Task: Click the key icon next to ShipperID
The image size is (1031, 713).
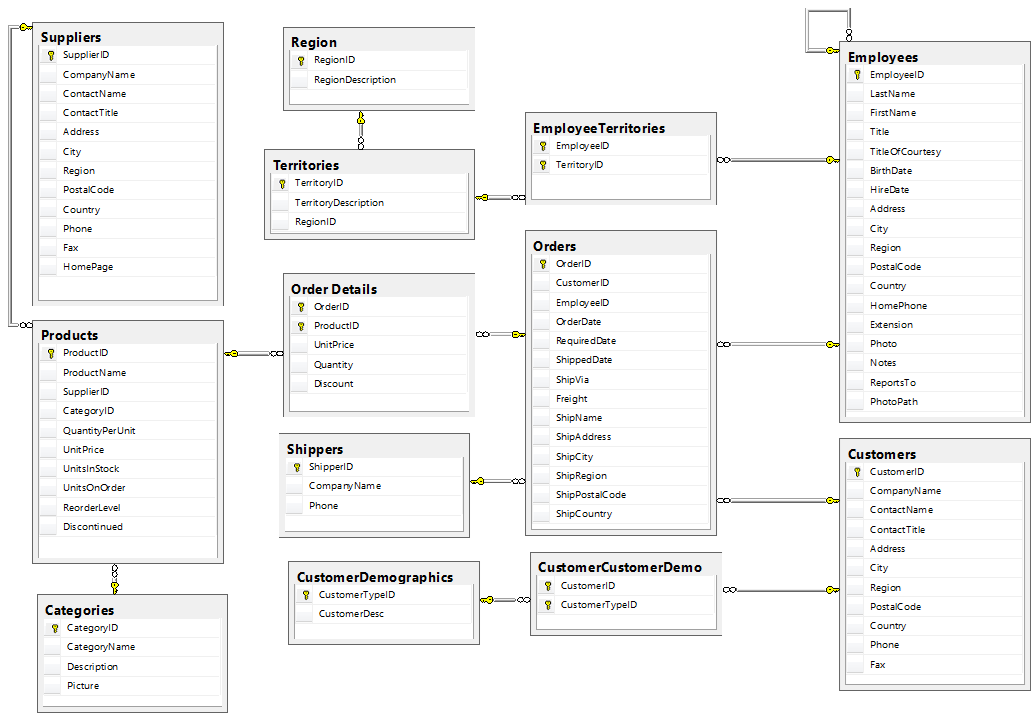Action: point(297,466)
